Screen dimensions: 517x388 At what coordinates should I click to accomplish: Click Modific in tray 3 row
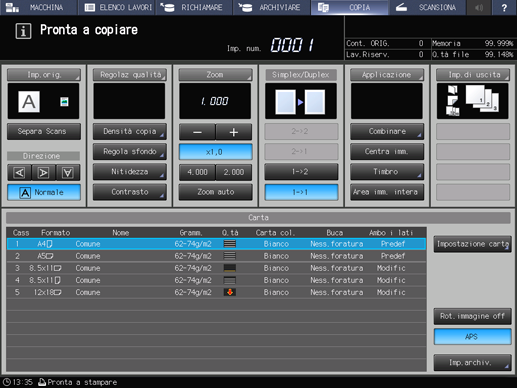[391, 268]
